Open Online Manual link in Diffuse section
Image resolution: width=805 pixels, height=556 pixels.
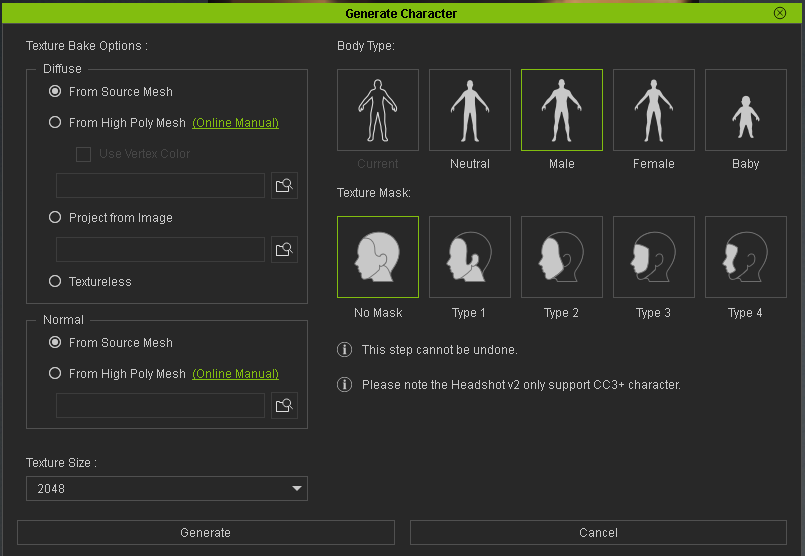[236, 123]
